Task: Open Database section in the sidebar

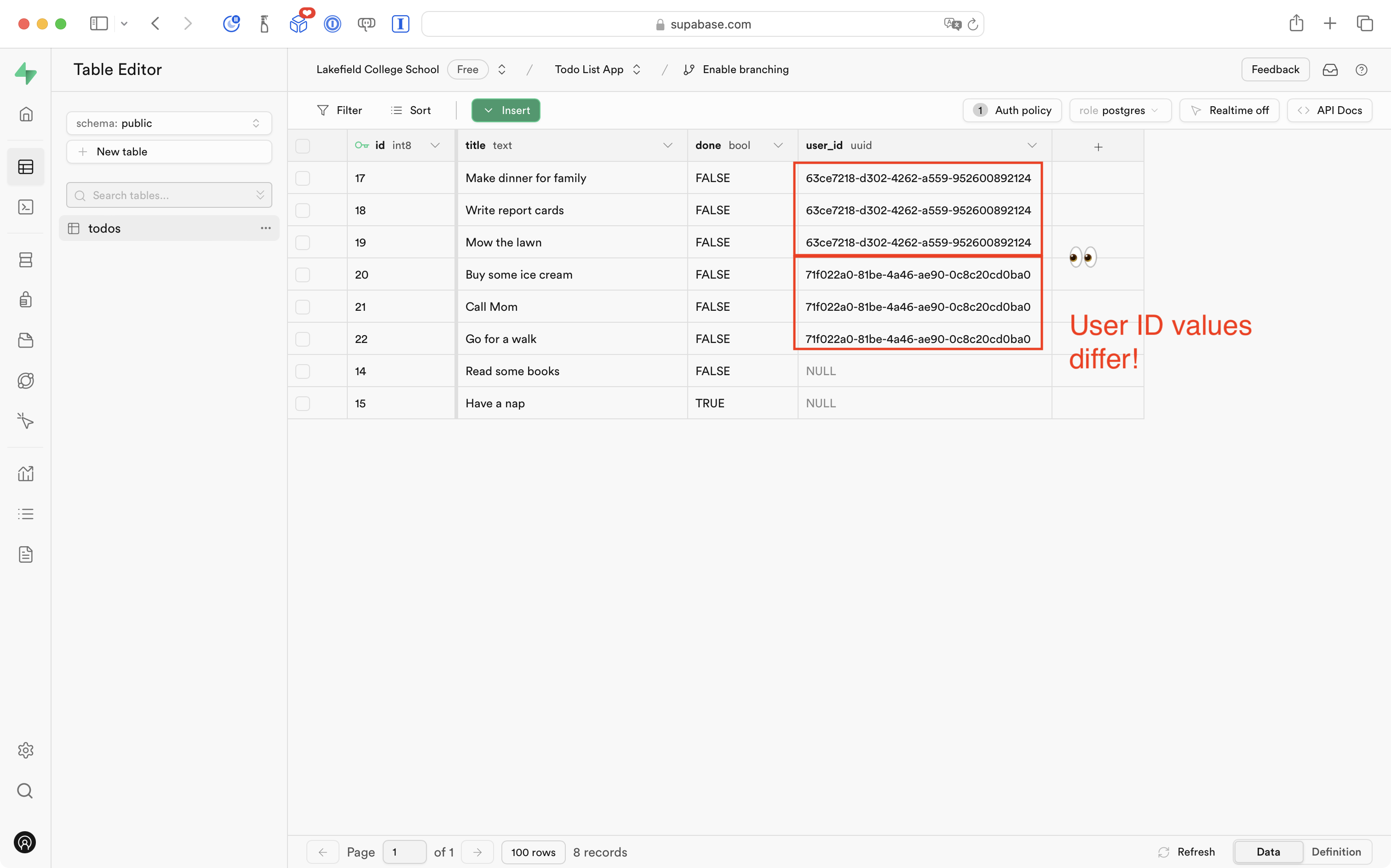Action: [26, 259]
